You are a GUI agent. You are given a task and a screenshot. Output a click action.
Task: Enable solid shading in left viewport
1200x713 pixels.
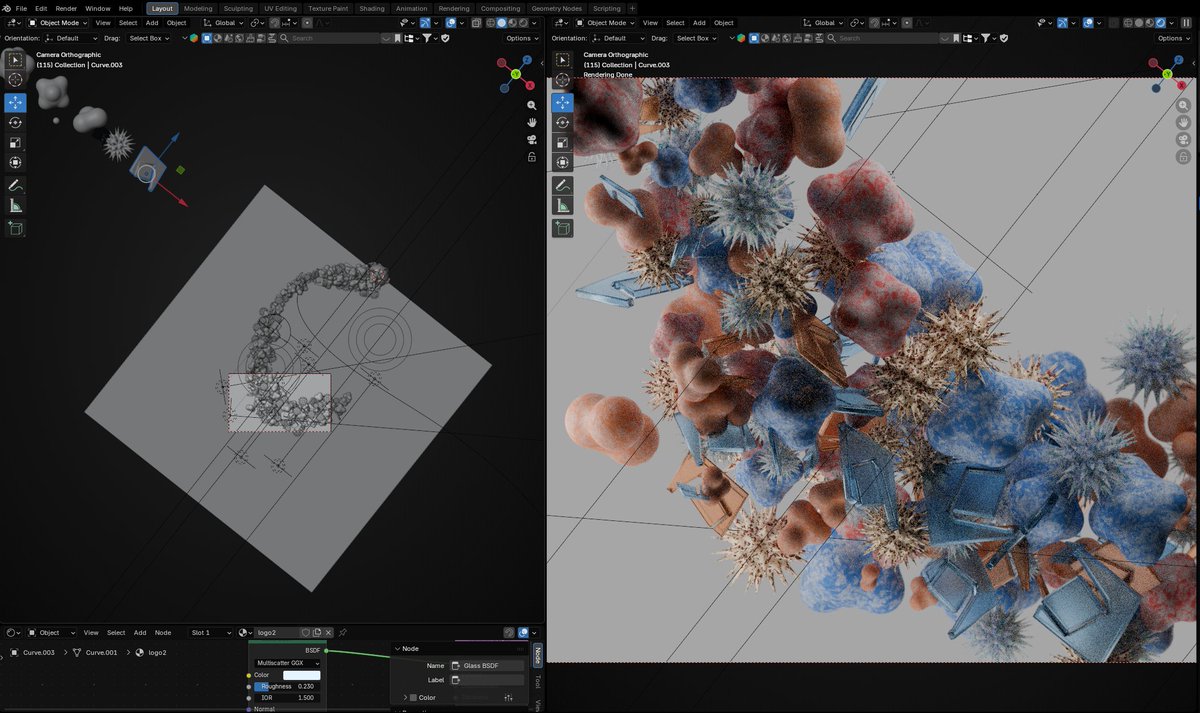click(x=501, y=22)
